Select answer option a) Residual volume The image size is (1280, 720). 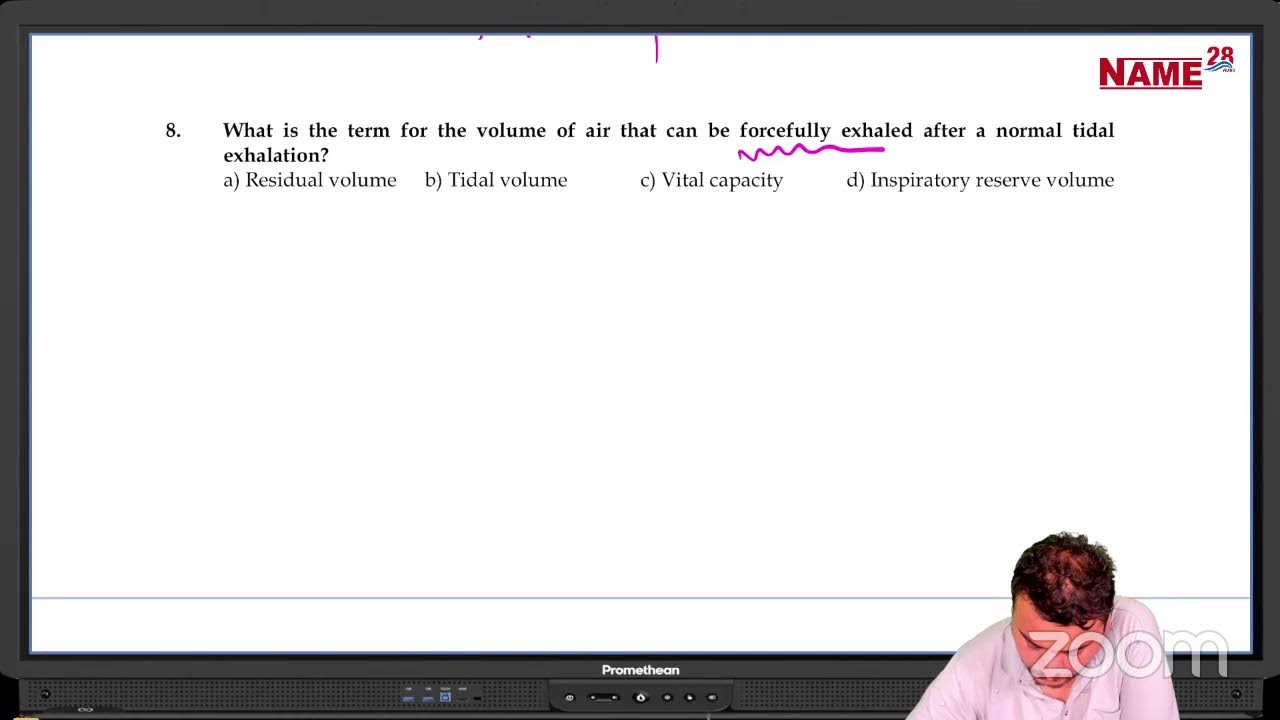(310, 180)
